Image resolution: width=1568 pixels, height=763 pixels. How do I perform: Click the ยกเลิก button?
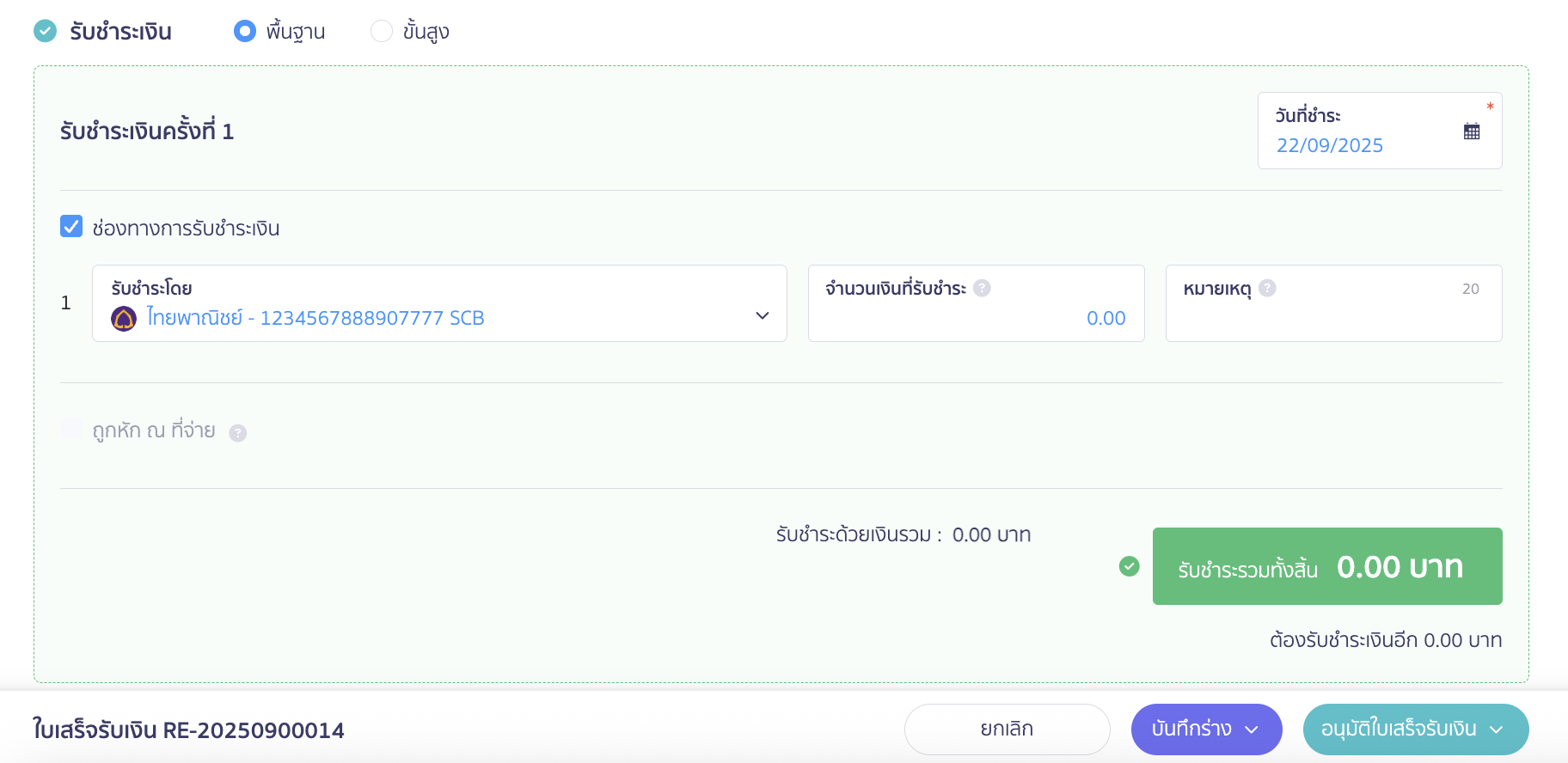pos(1007,729)
